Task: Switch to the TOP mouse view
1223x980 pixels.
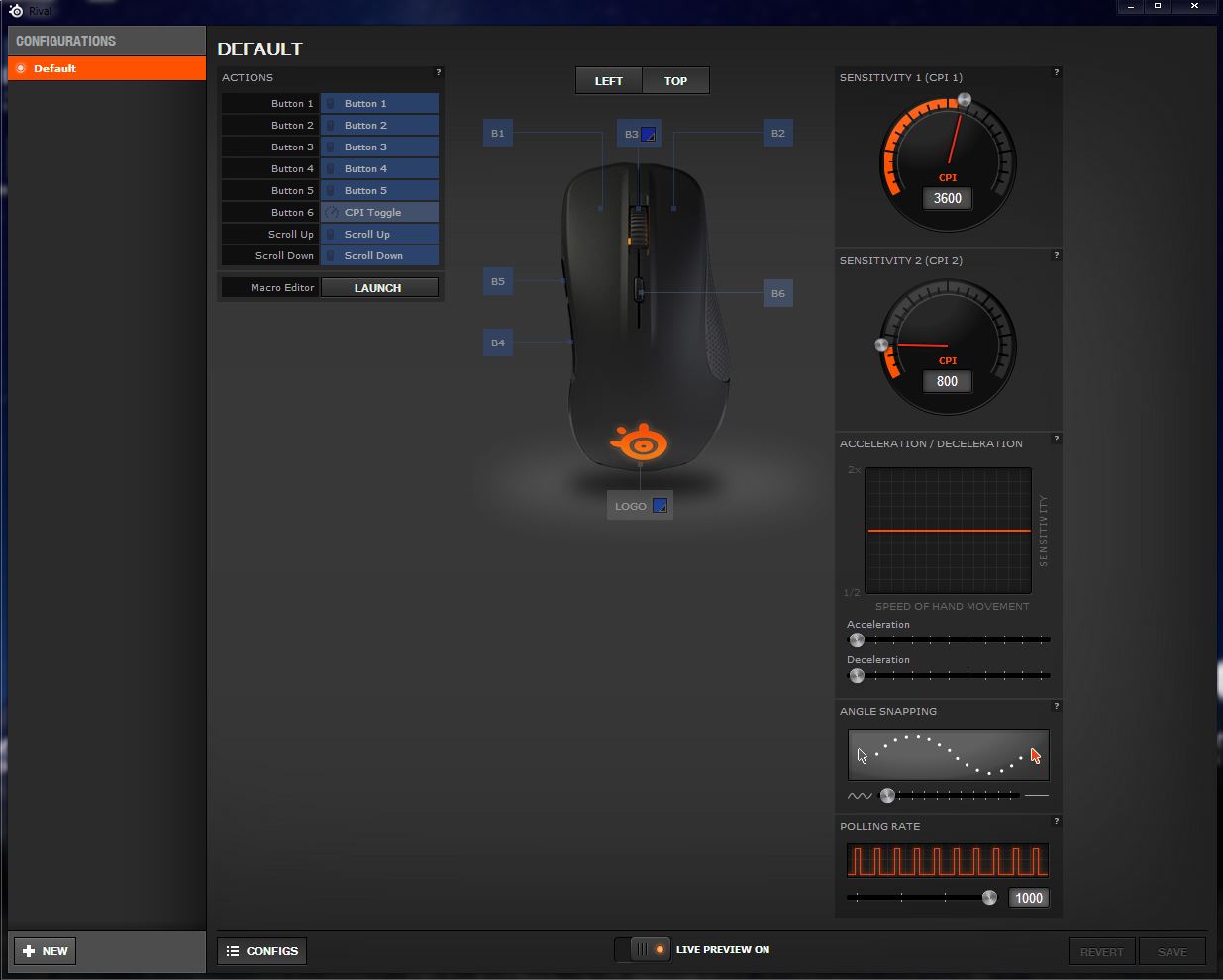Action: click(675, 81)
